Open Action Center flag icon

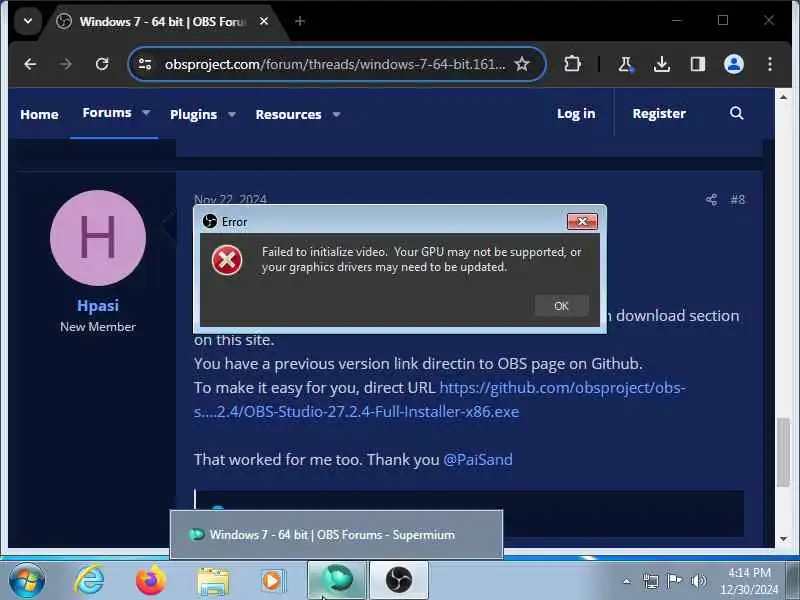point(674,581)
